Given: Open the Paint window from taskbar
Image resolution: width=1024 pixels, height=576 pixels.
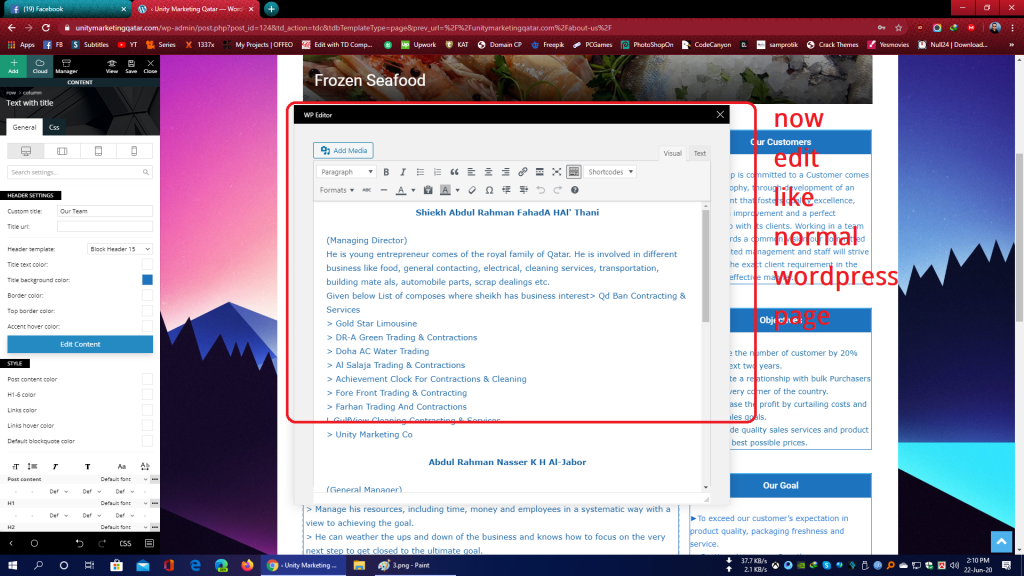Looking at the screenshot, I should tap(404, 566).
